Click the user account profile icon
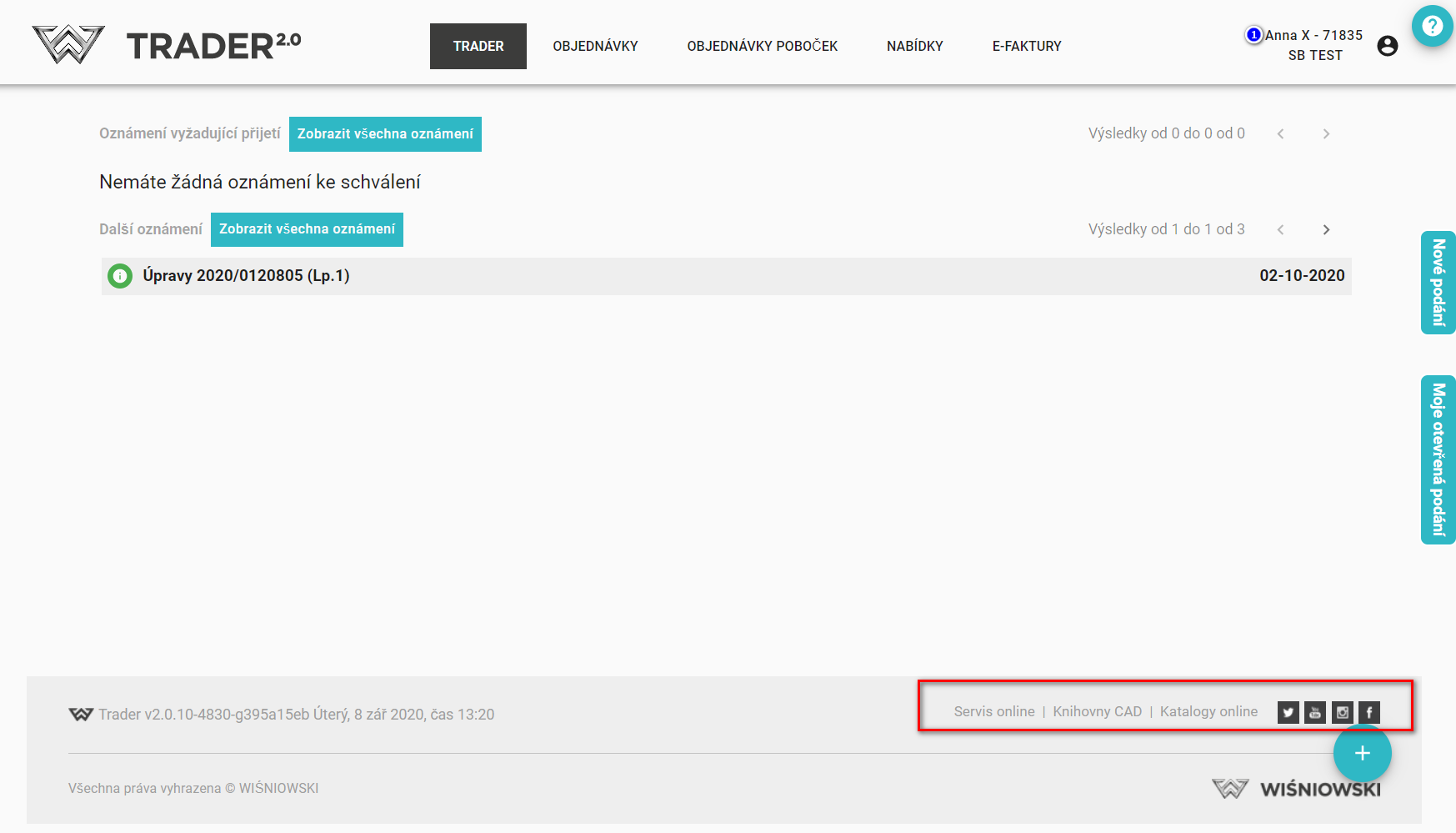Image resolution: width=1456 pixels, height=833 pixels. tap(1387, 46)
